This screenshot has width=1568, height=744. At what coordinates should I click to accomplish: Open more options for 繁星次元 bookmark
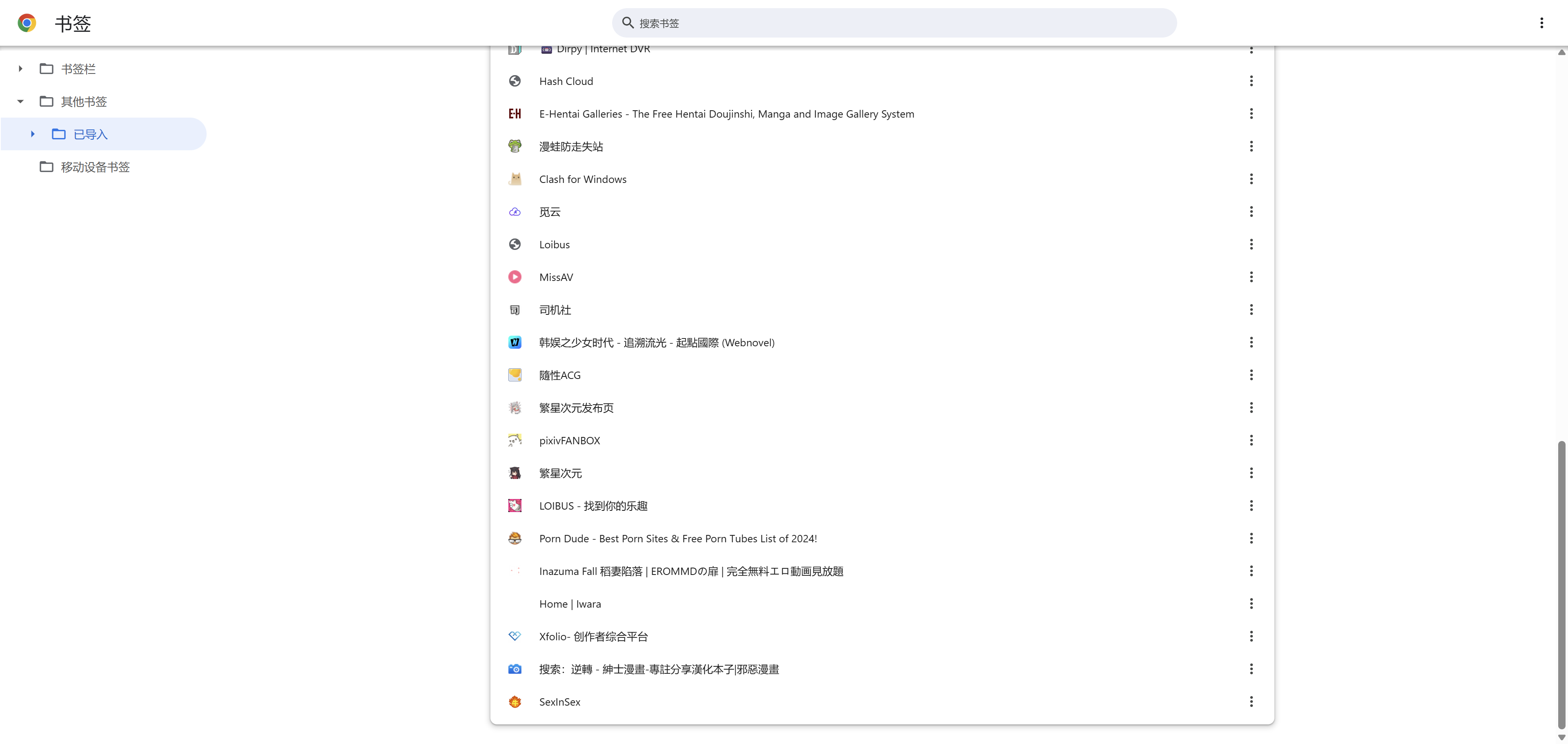coord(1251,473)
